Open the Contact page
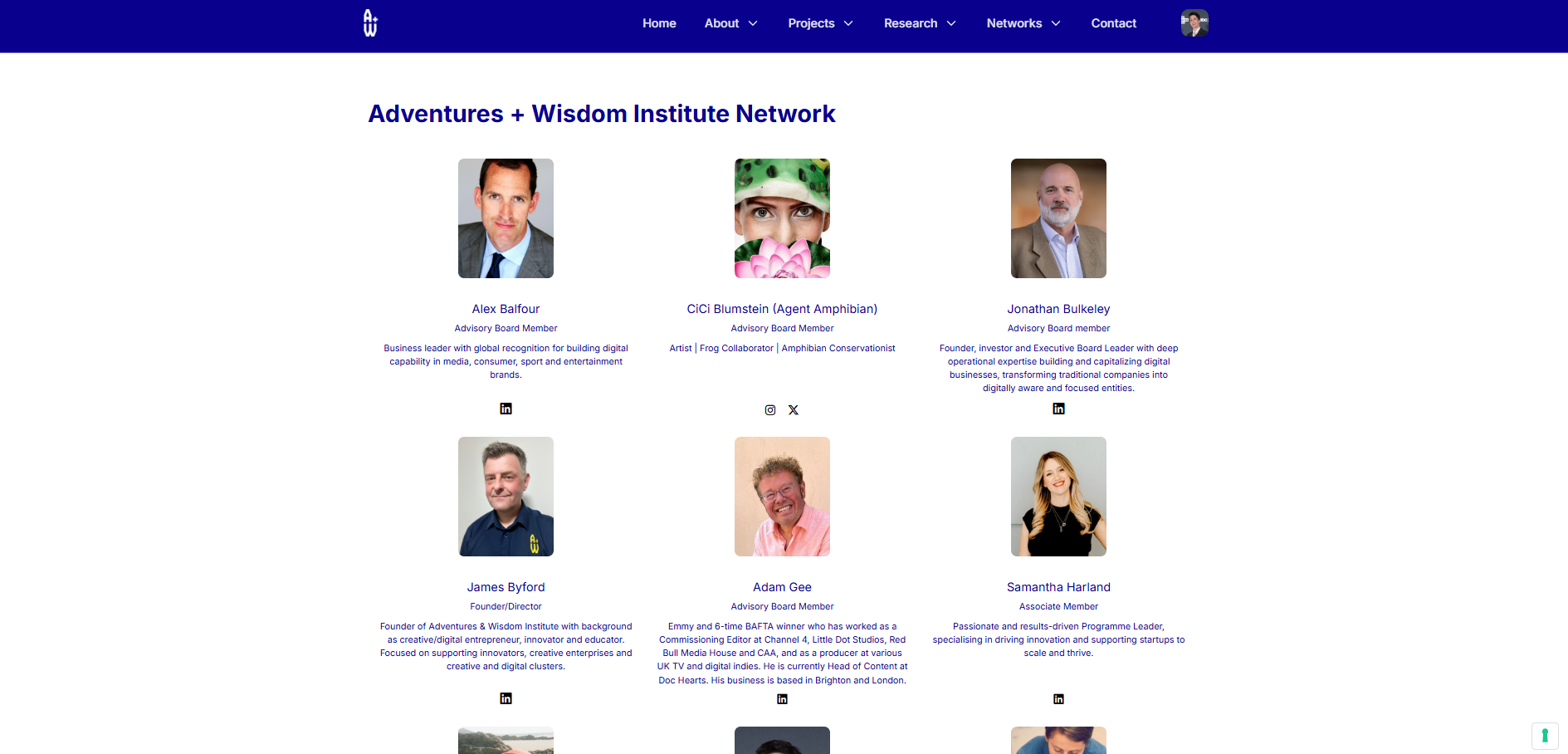This screenshot has height=754, width=1568. 1113,23
